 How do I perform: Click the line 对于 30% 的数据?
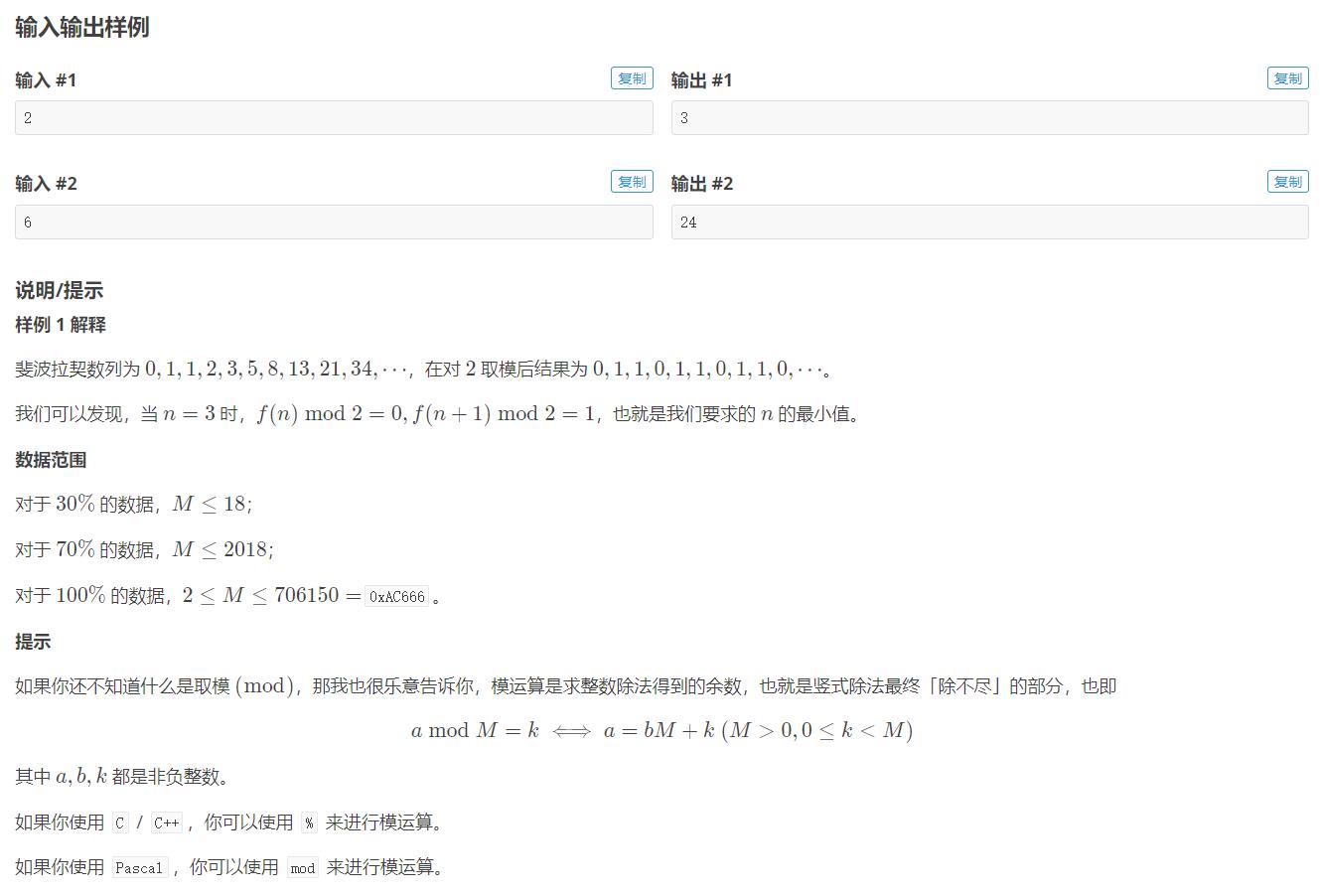134,505
